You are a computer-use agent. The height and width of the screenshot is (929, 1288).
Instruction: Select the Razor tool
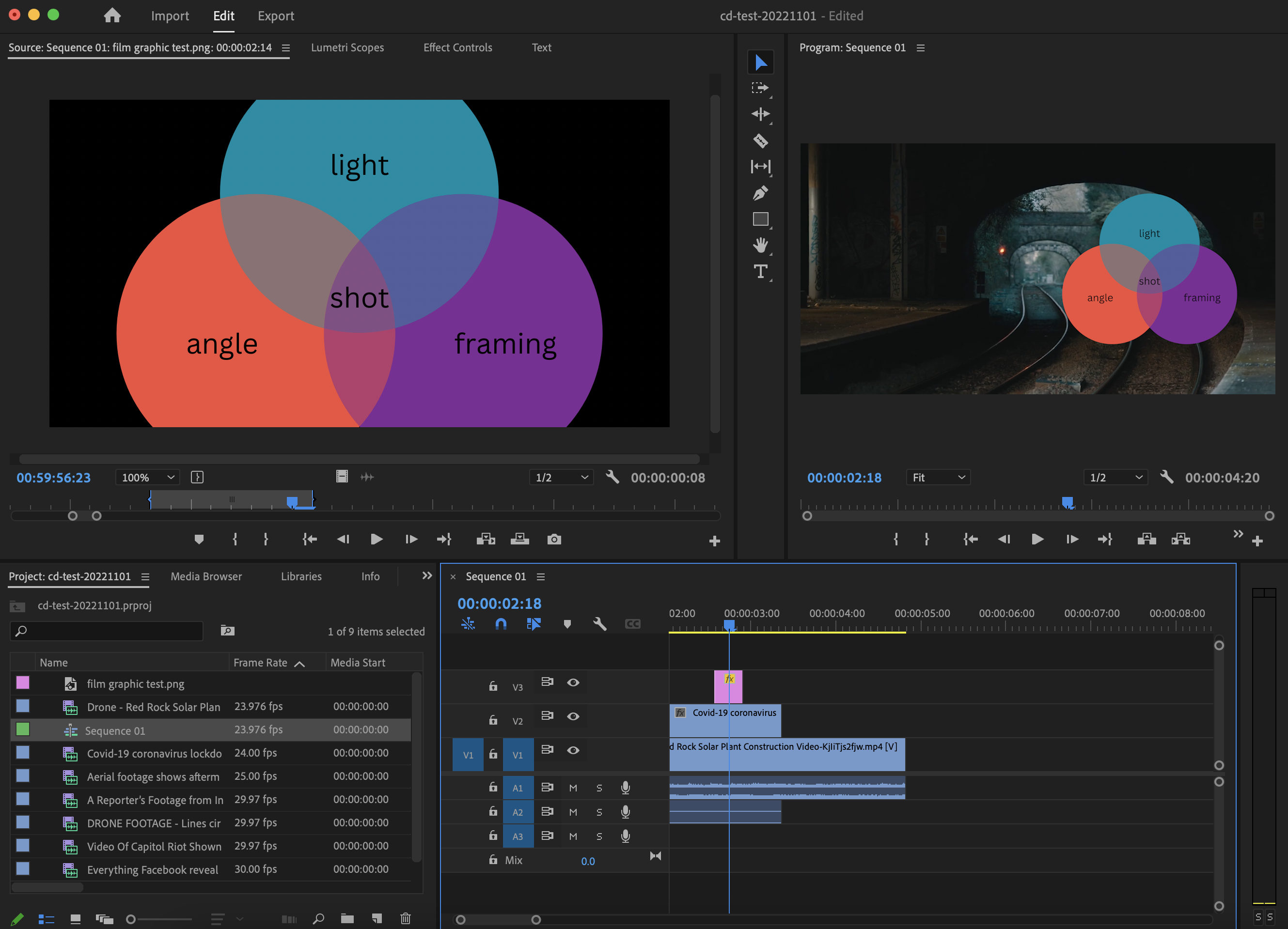pos(760,140)
